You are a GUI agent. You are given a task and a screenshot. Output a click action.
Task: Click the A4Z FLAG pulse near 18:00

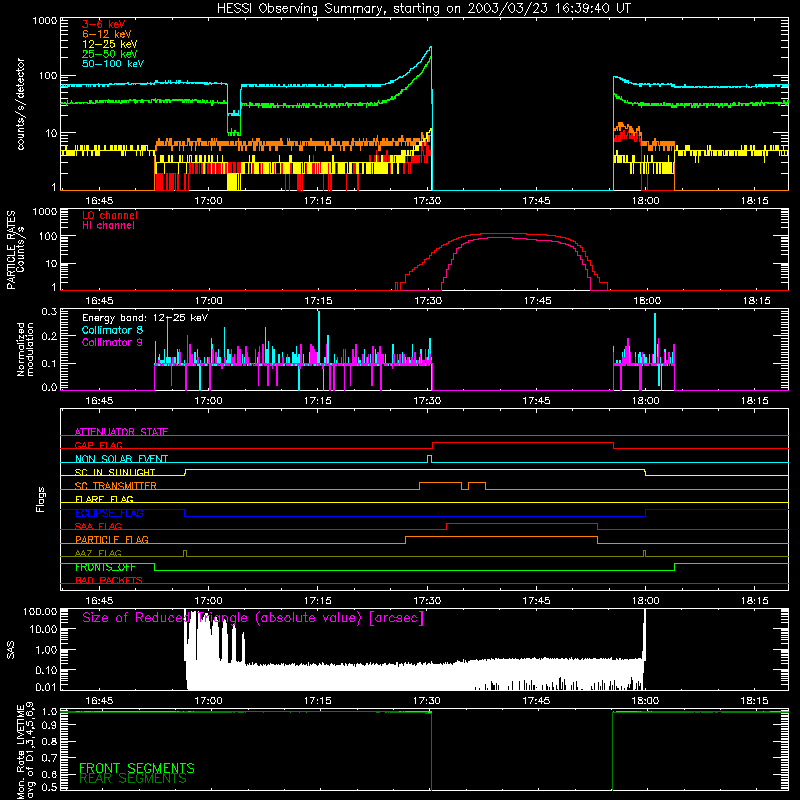[x=644, y=553]
